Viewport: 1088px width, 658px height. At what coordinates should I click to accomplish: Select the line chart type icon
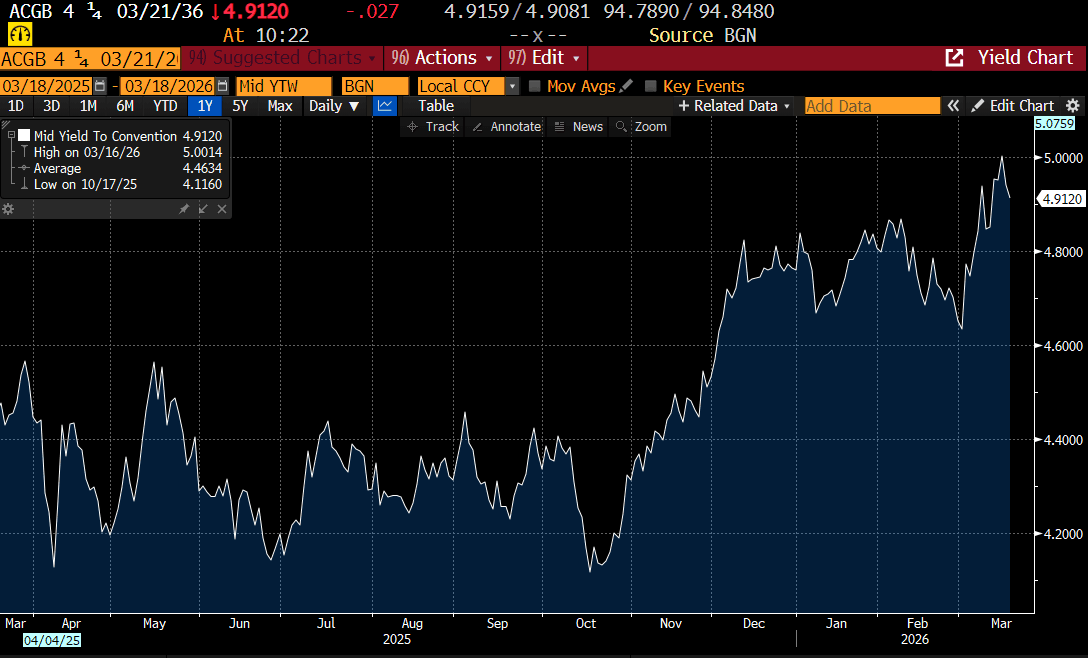385,106
